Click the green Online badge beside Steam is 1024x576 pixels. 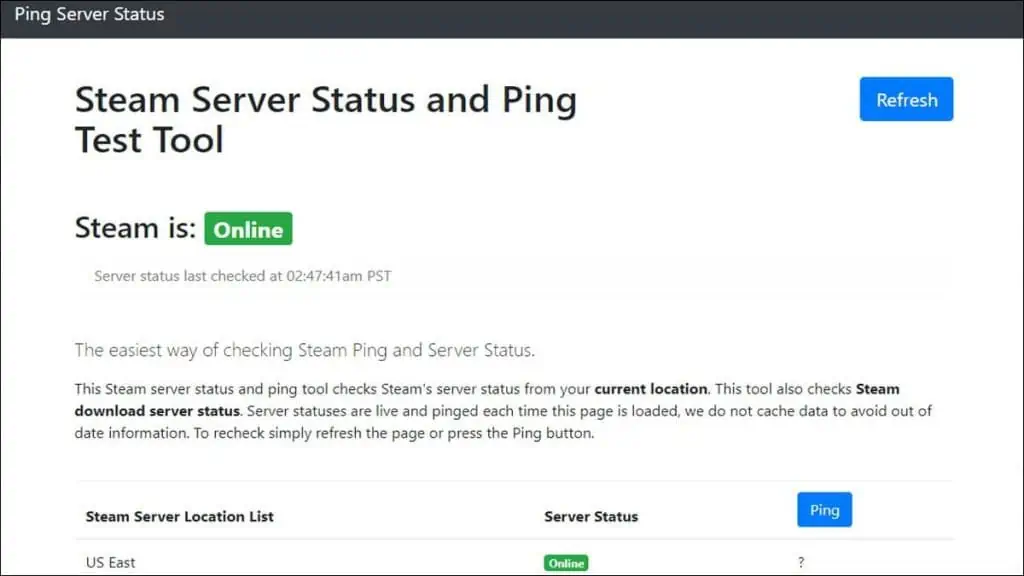pos(248,229)
